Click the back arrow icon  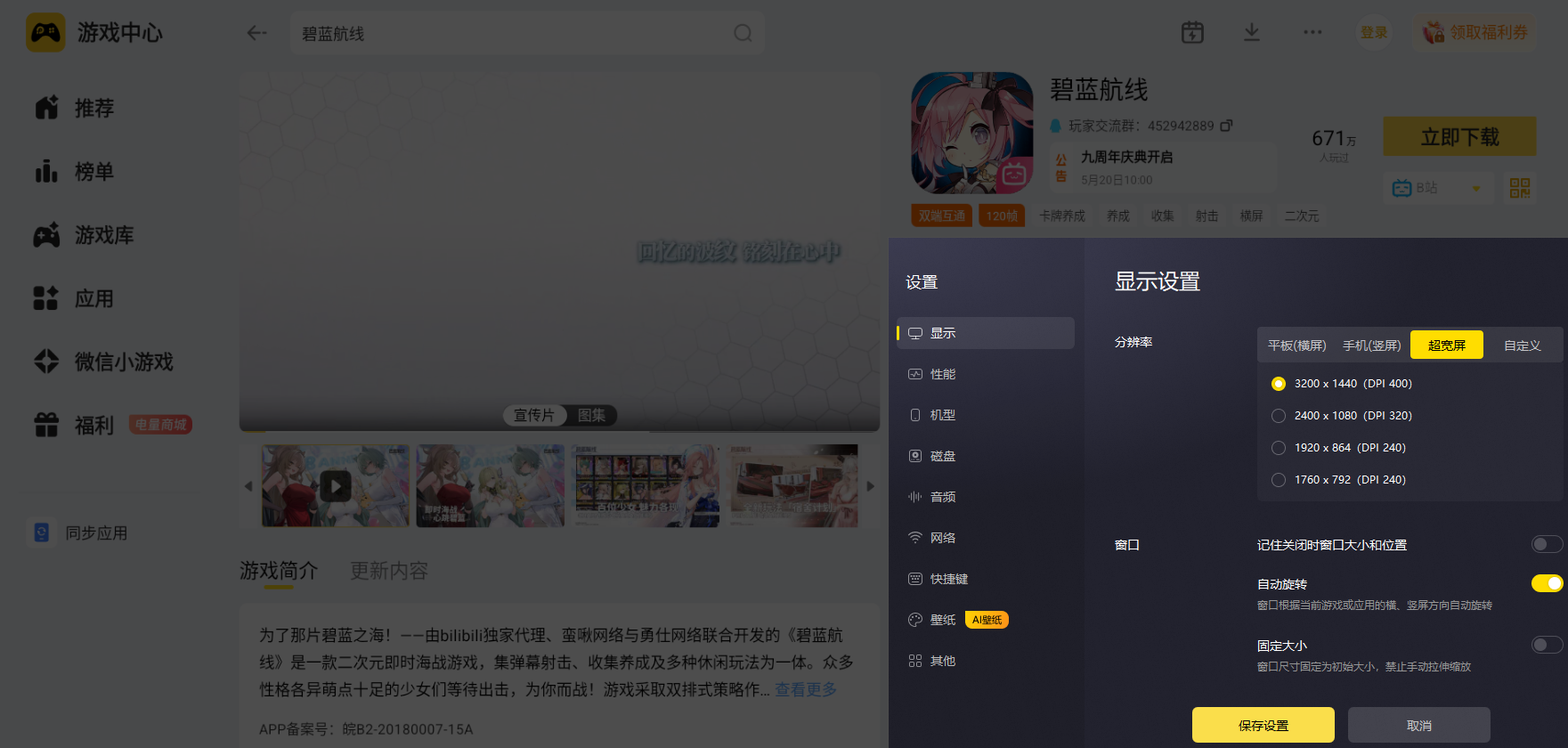pyautogui.click(x=257, y=33)
